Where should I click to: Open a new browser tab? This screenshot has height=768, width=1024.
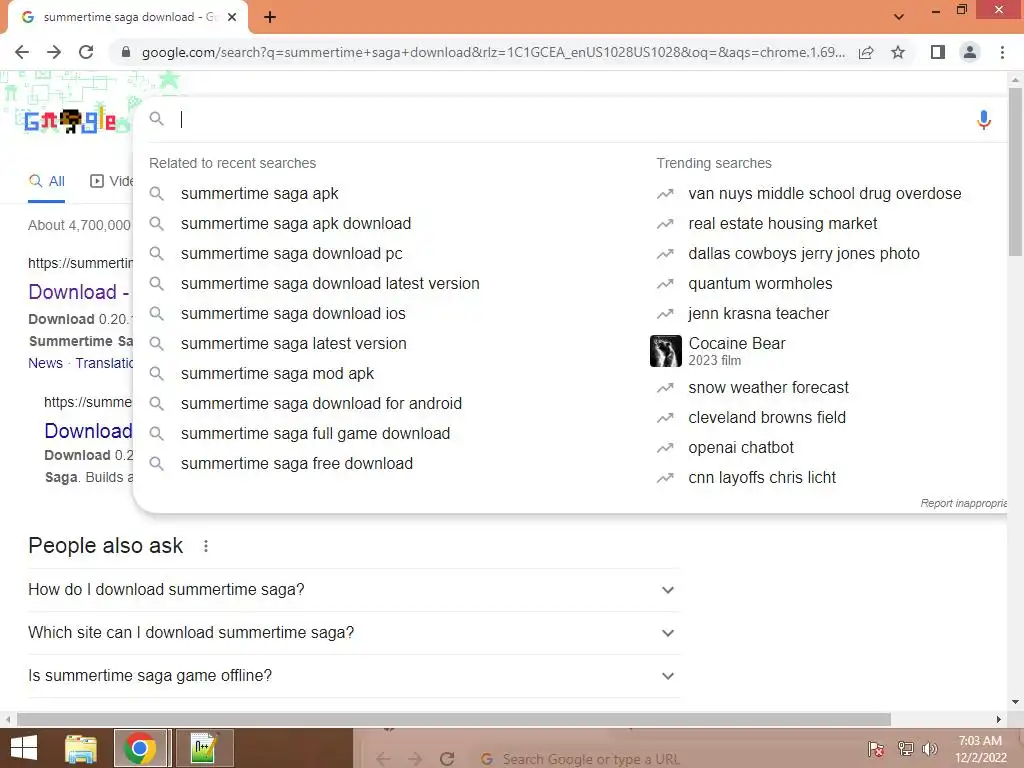270,17
